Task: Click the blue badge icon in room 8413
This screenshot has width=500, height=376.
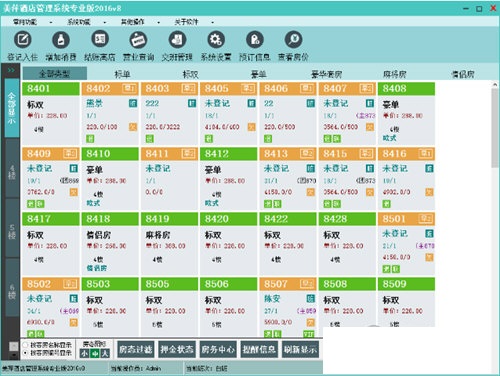Action: point(311,168)
